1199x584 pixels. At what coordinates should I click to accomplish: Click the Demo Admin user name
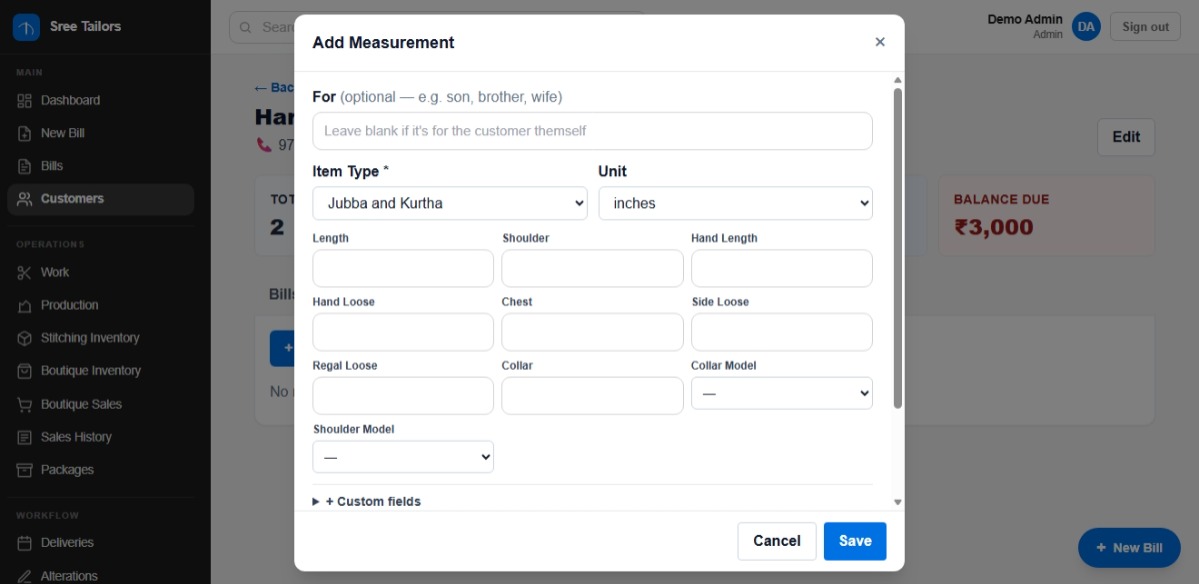pos(1025,20)
